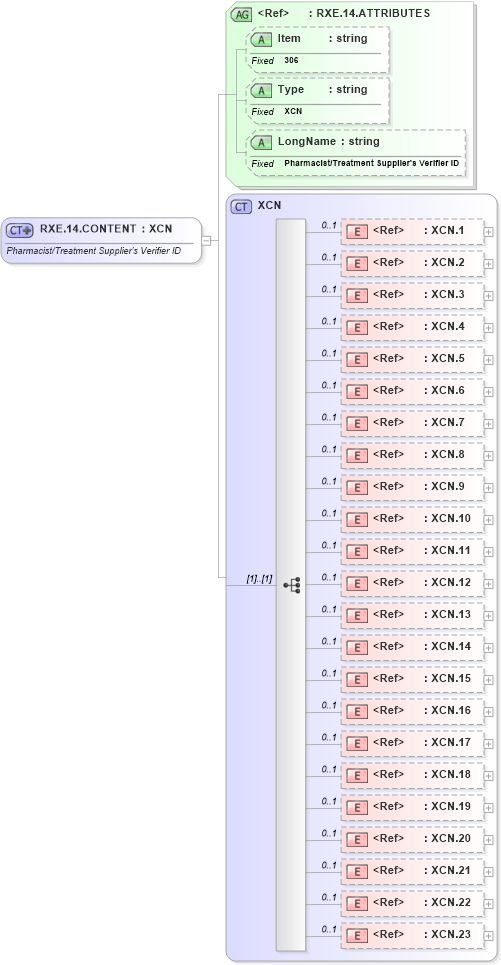Expand the XCN.21 element plus box

[488, 872]
